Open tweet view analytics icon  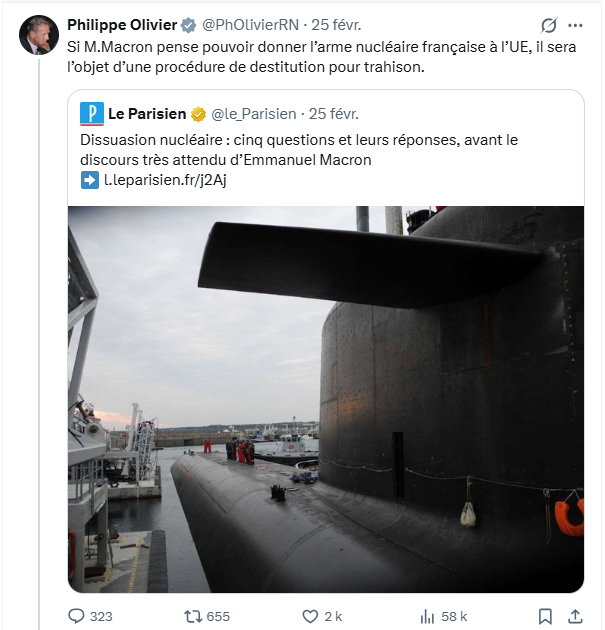coord(427,616)
